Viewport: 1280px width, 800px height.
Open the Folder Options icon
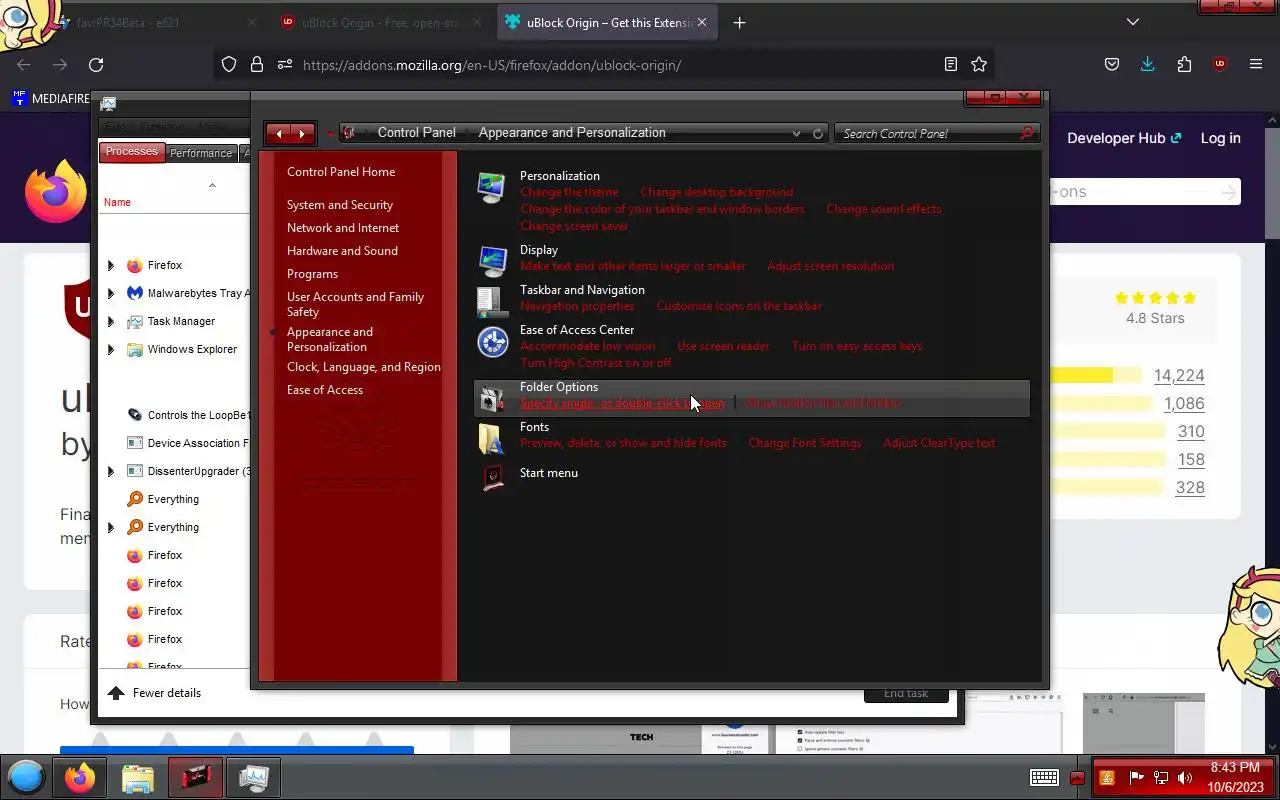tap(491, 398)
